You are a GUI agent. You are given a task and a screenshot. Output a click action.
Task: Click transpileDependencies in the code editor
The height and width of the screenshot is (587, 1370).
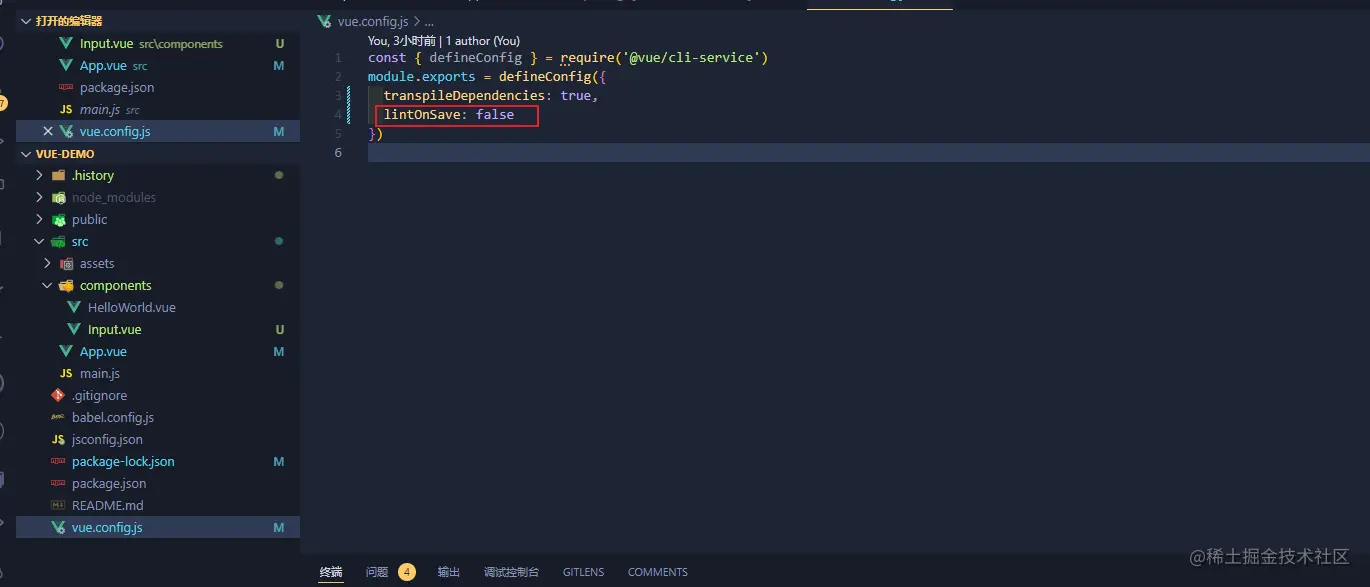(x=464, y=96)
